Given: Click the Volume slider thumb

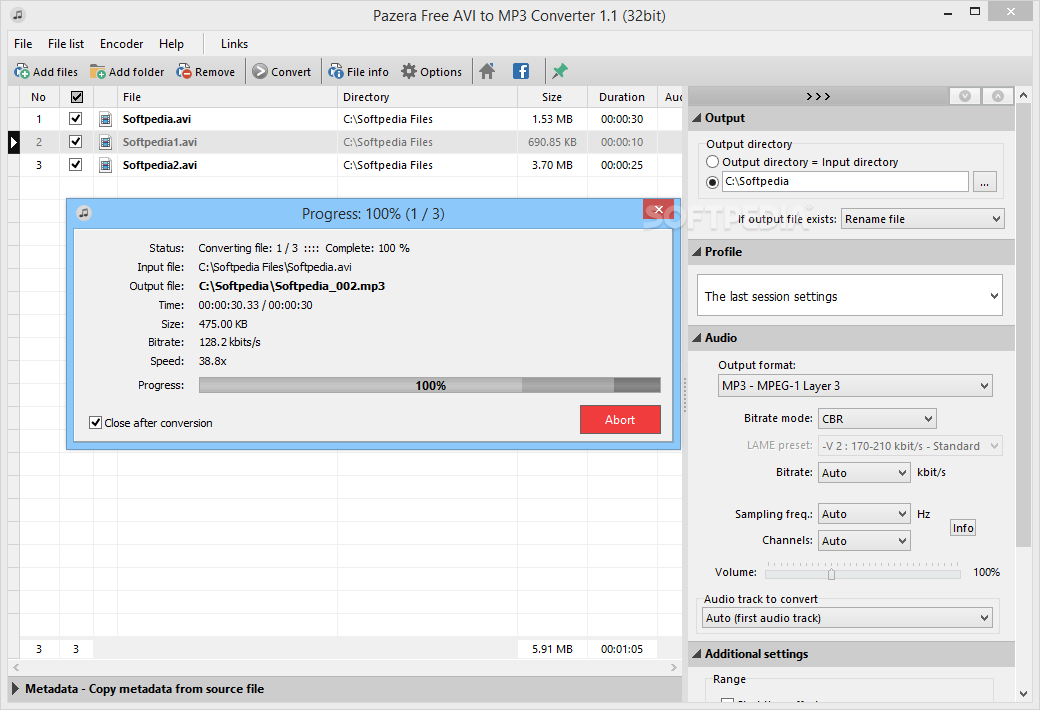Looking at the screenshot, I should [x=831, y=575].
